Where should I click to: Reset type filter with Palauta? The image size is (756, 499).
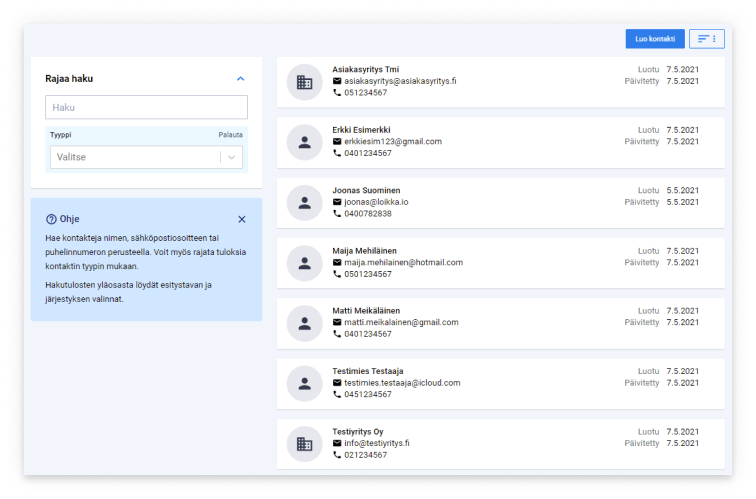230,135
